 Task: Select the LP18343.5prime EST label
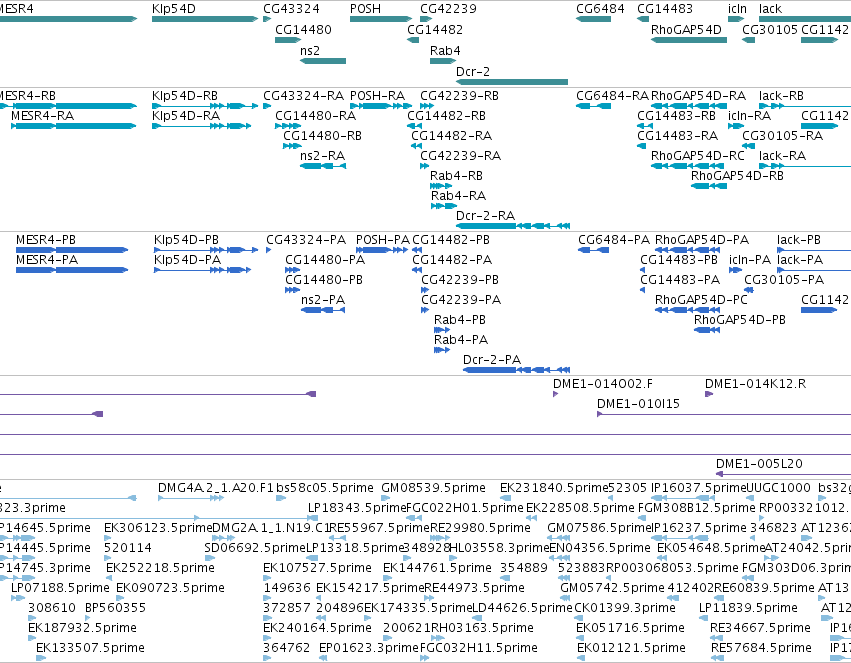point(357,508)
